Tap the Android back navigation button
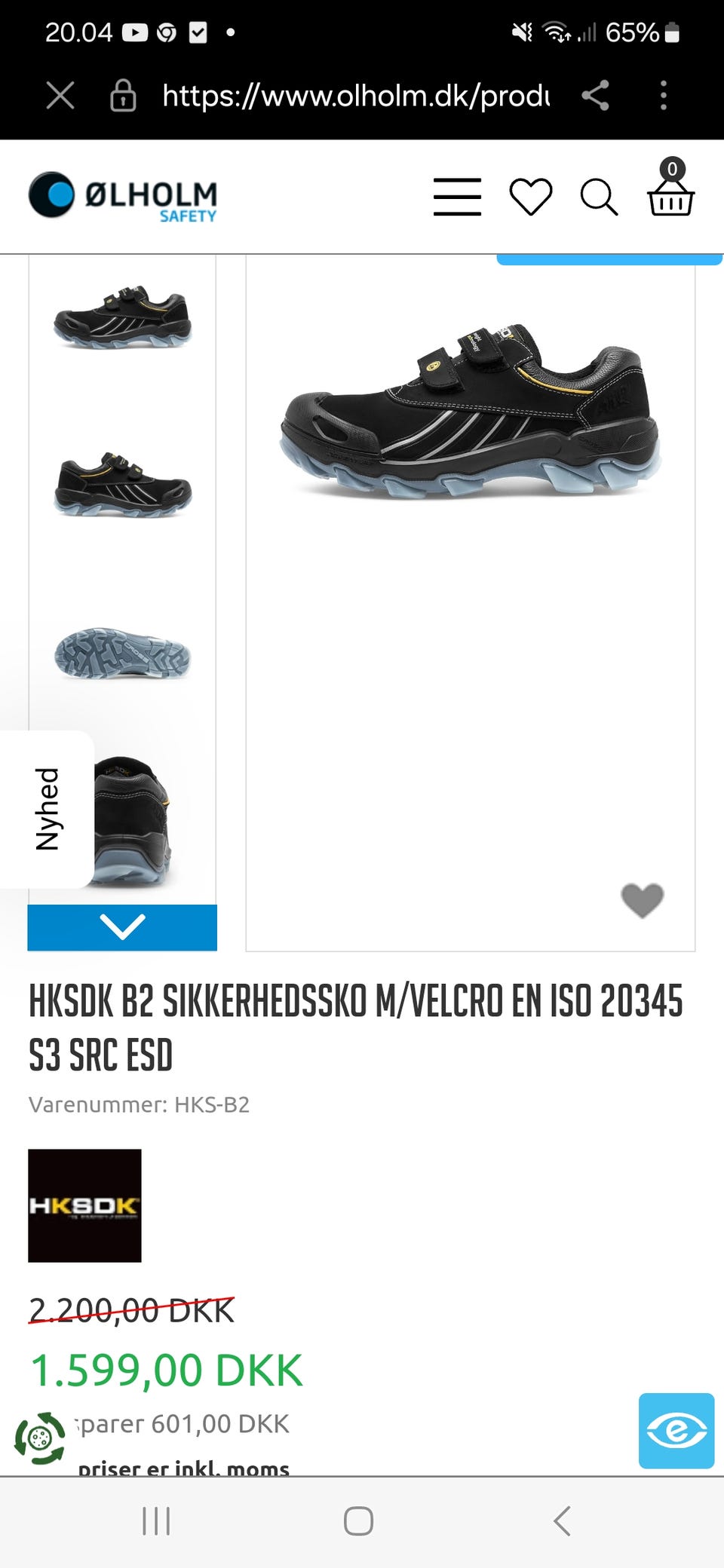 click(562, 1521)
